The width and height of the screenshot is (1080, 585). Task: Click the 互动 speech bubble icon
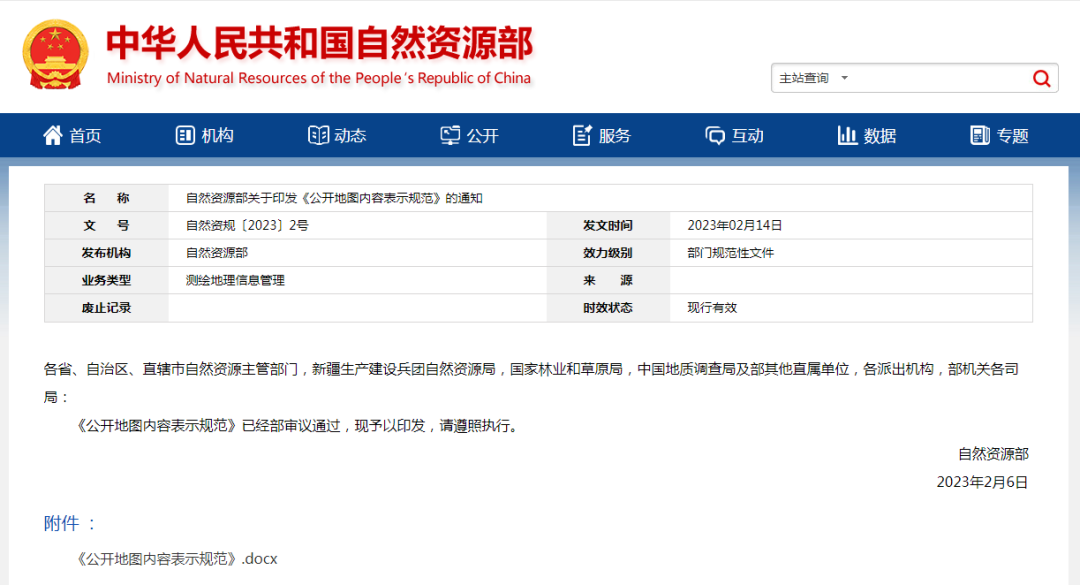(x=712, y=135)
